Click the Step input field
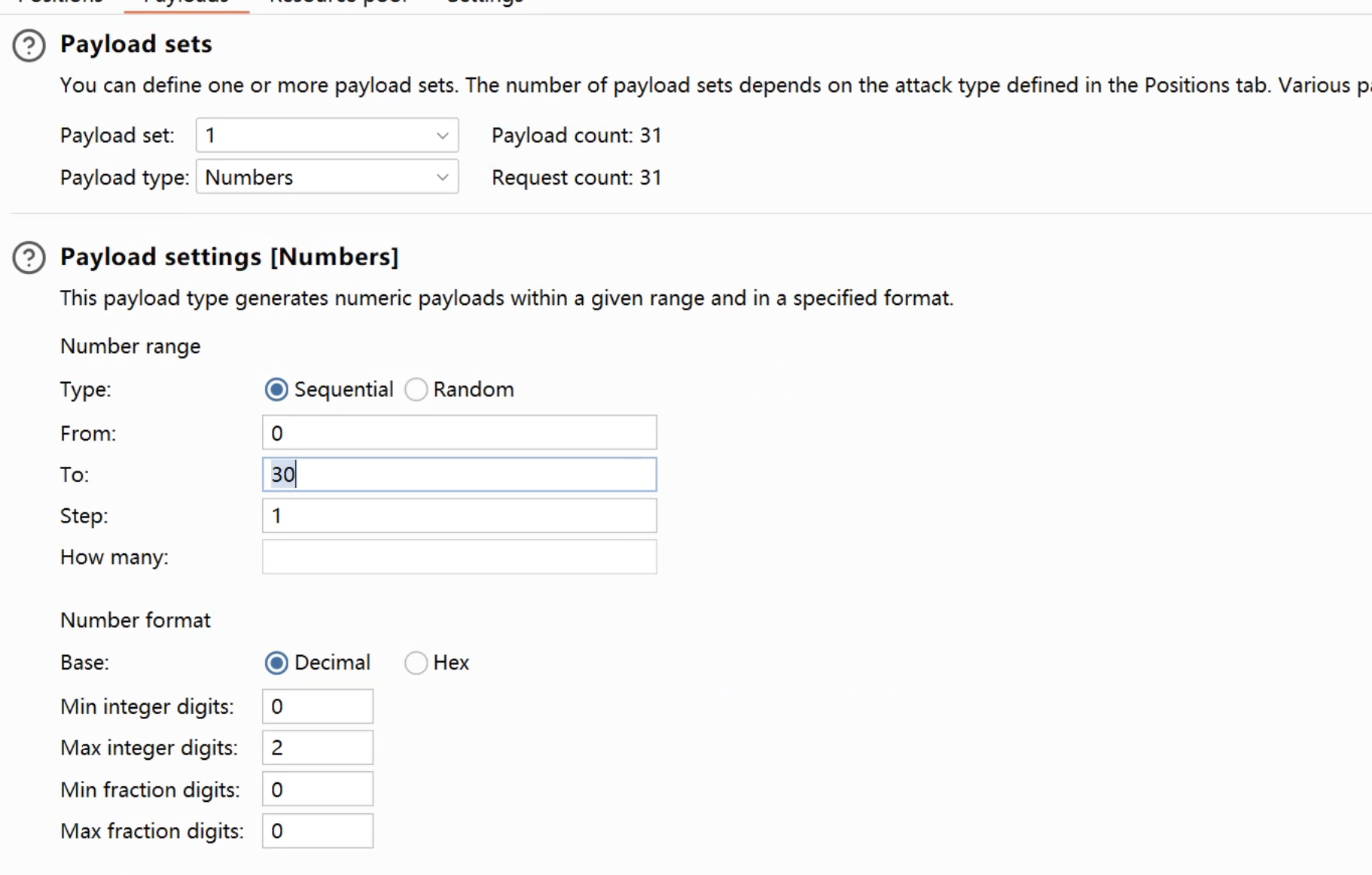1372x875 pixels. [459, 516]
